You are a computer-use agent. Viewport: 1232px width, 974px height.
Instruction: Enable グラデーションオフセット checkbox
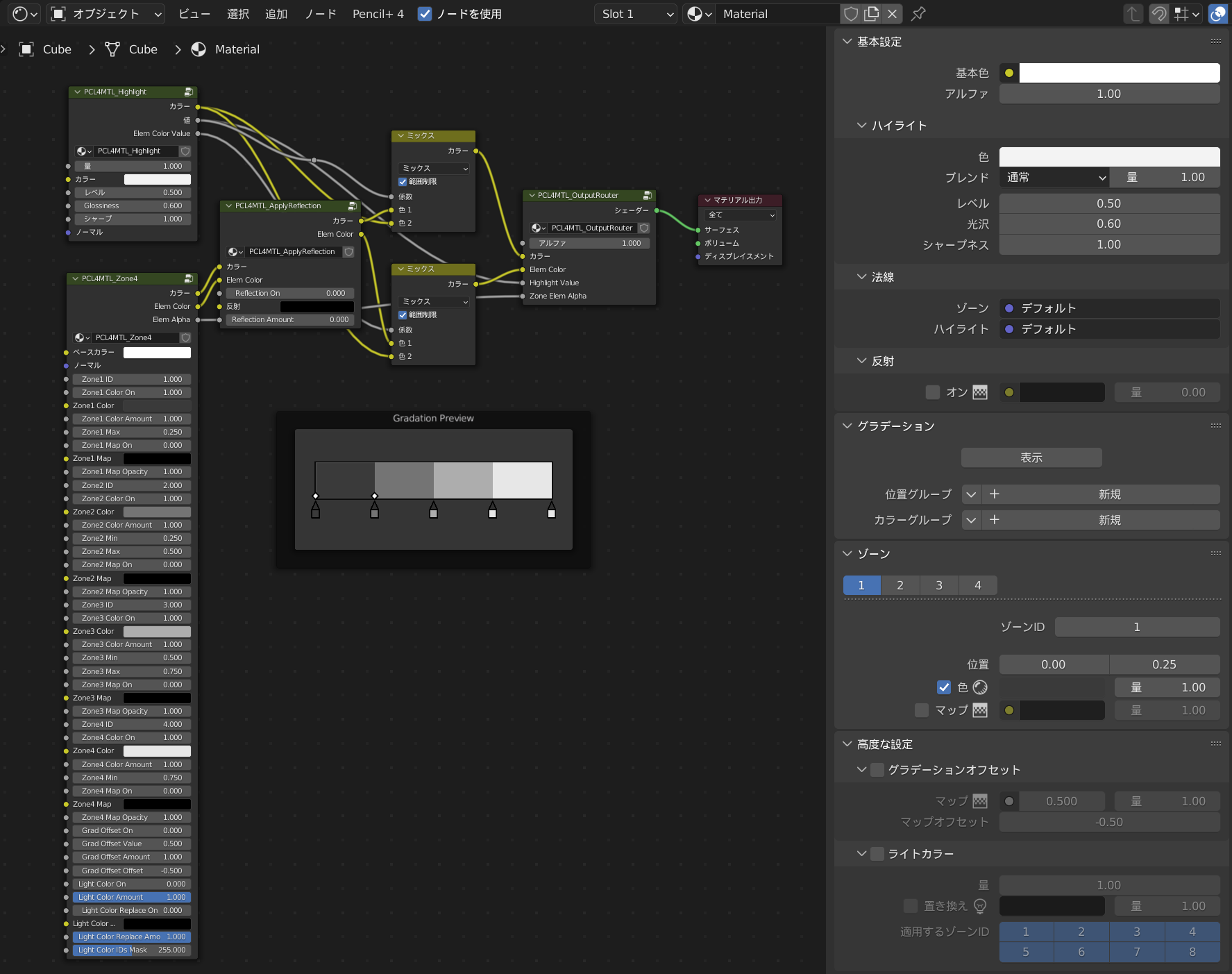[877, 769]
